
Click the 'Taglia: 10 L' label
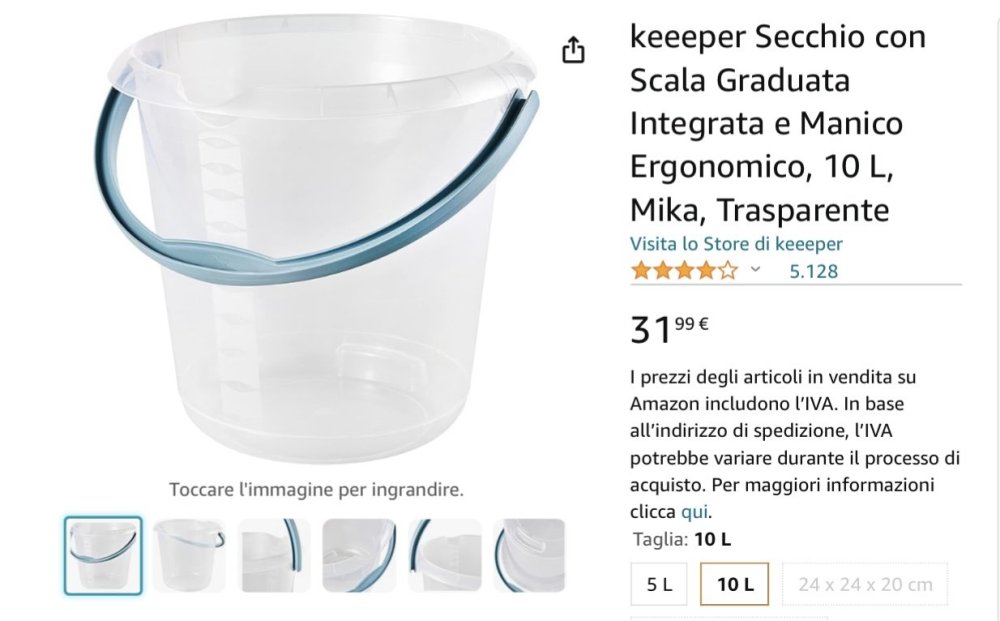(x=682, y=540)
